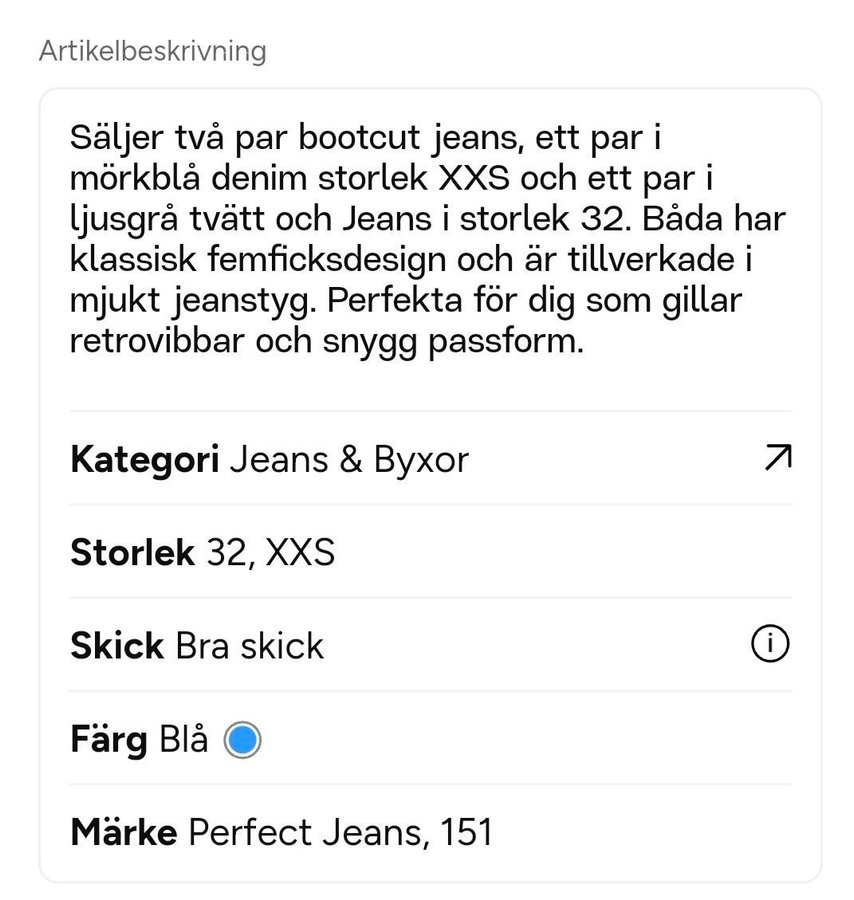This screenshot has height=900, width=854.
Task: Open the Jeans & Byxor category link
Action: pos(349,460)
